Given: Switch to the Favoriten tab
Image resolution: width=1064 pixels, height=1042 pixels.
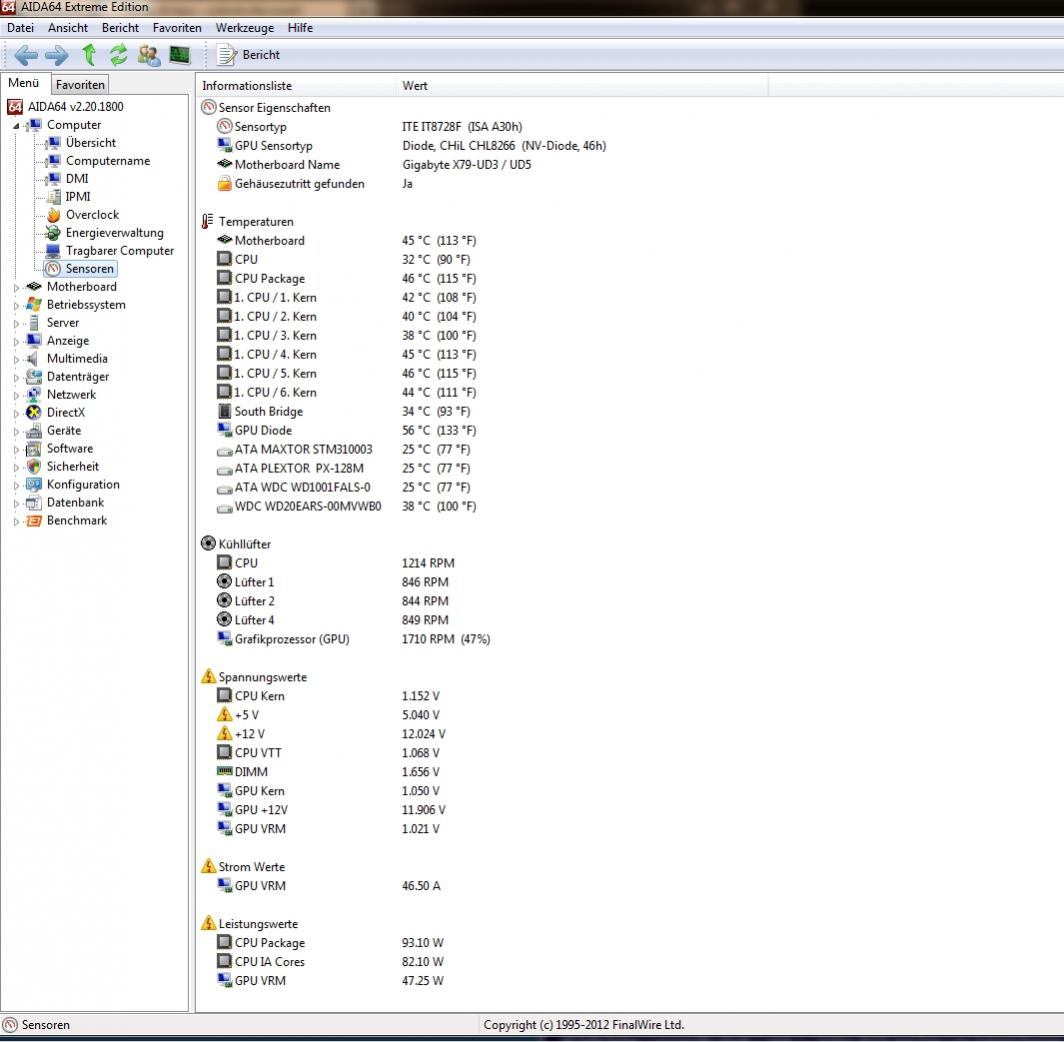Looking at the screenshot, I should 80,85.
